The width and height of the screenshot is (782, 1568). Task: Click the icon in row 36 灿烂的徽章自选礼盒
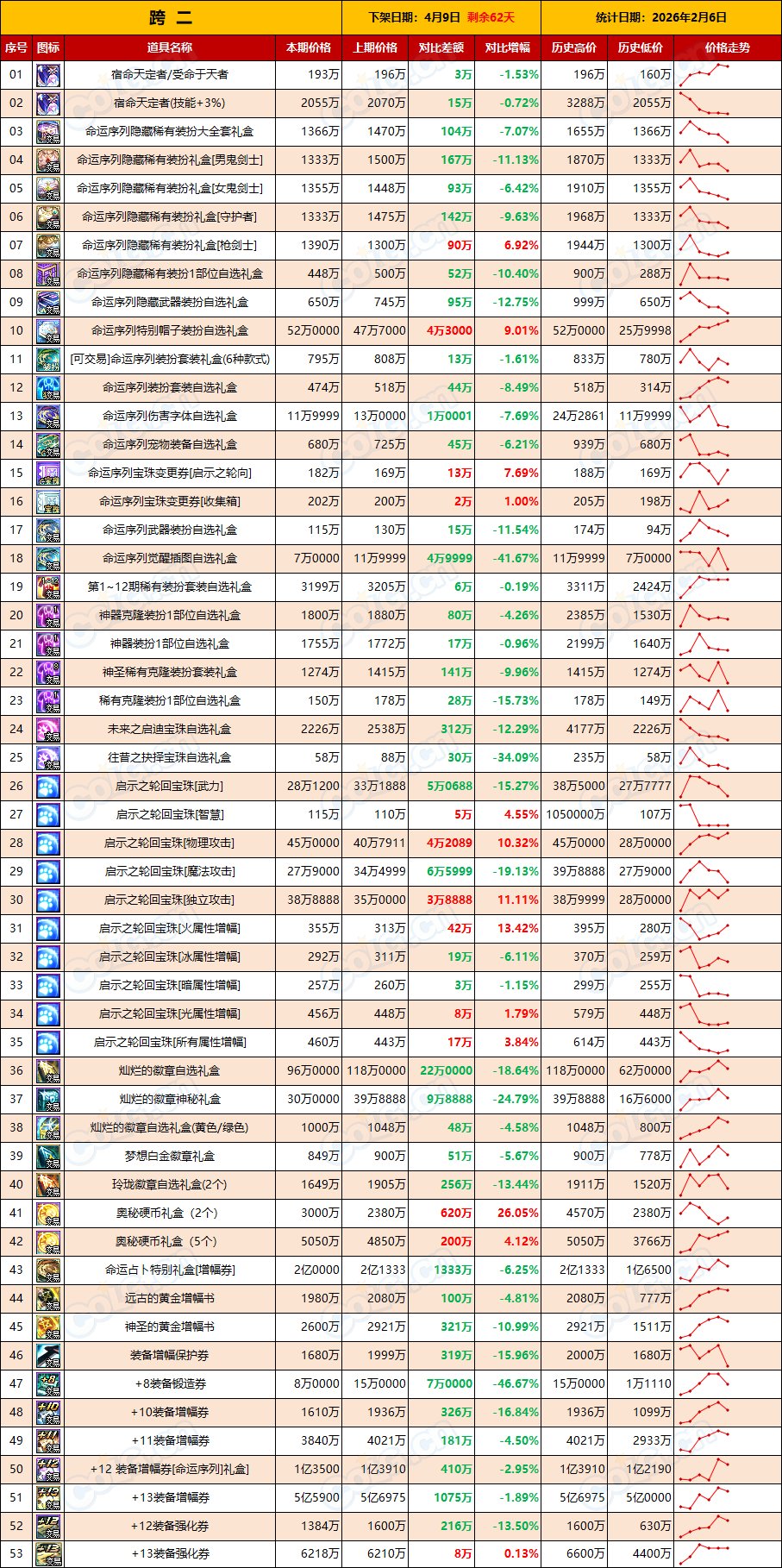pos(48,1071)
